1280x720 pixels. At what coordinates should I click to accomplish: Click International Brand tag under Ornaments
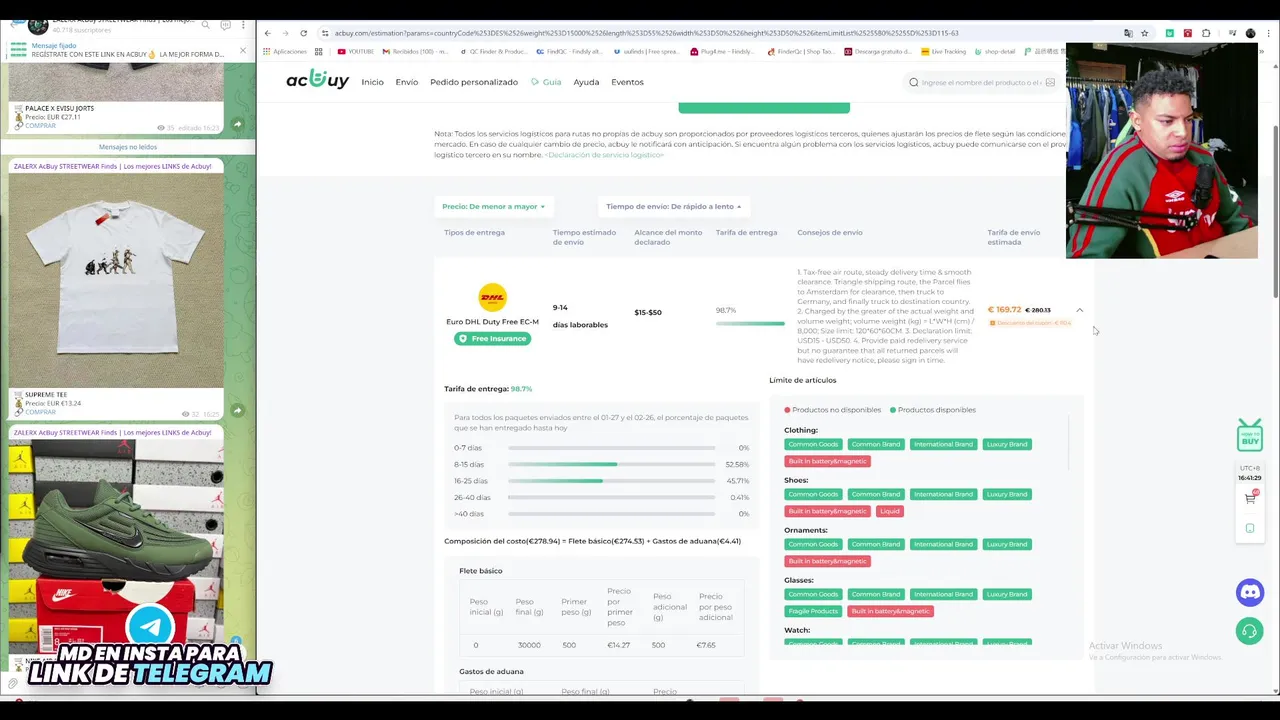[943, 544]
